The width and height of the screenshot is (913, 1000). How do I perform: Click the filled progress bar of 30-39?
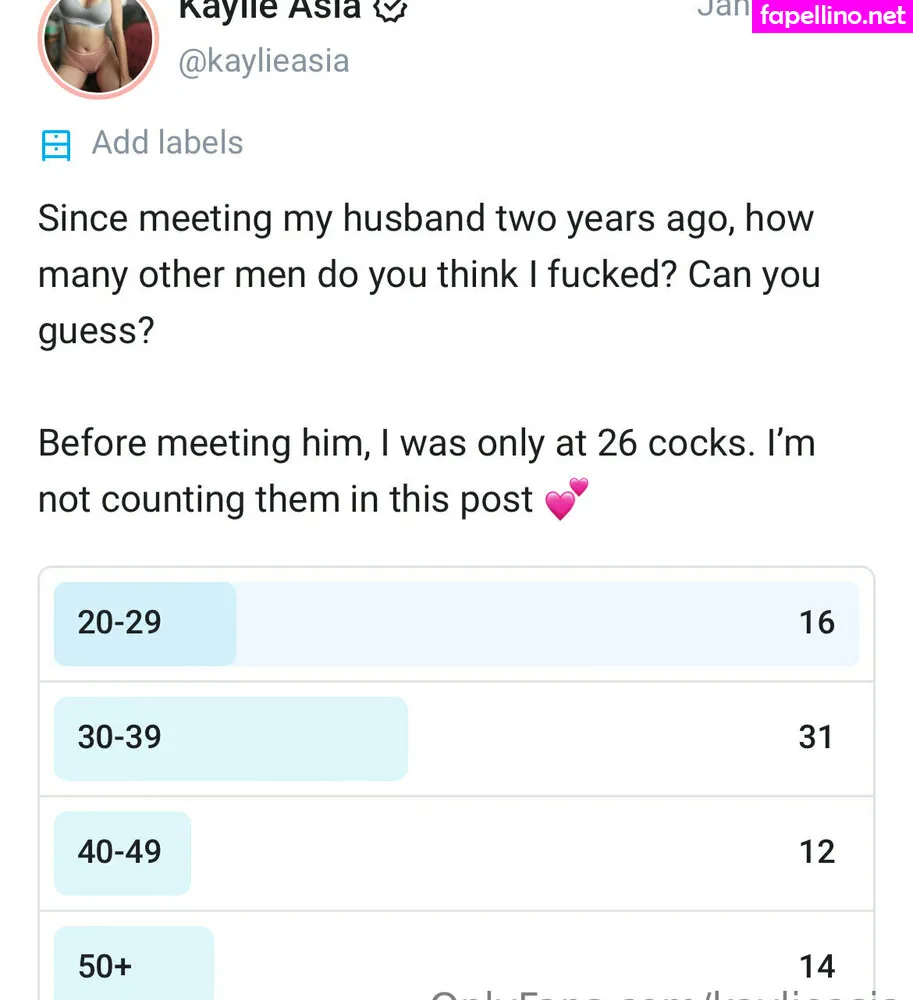(x=231, y=739)
